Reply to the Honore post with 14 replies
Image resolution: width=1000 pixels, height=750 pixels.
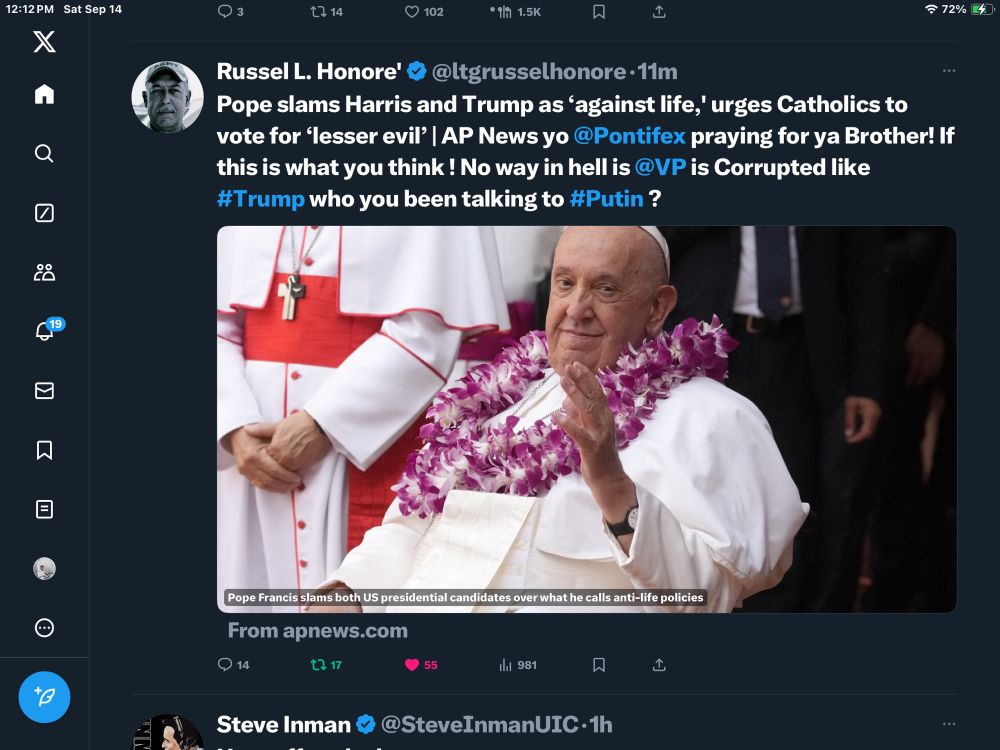[x=225, y=665]
